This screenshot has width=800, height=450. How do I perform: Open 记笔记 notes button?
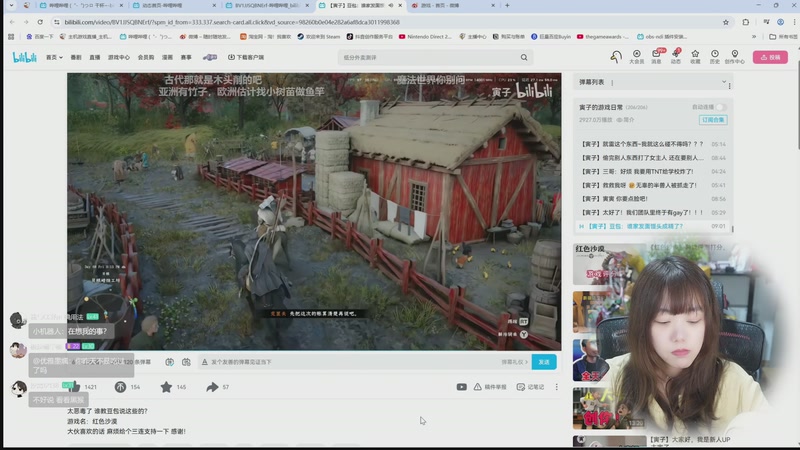[530, 387]
